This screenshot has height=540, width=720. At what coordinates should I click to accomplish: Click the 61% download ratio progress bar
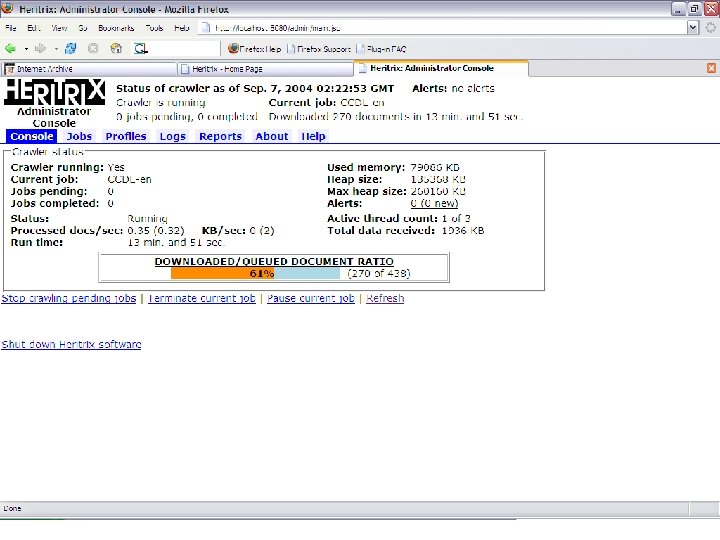(255, 274)
